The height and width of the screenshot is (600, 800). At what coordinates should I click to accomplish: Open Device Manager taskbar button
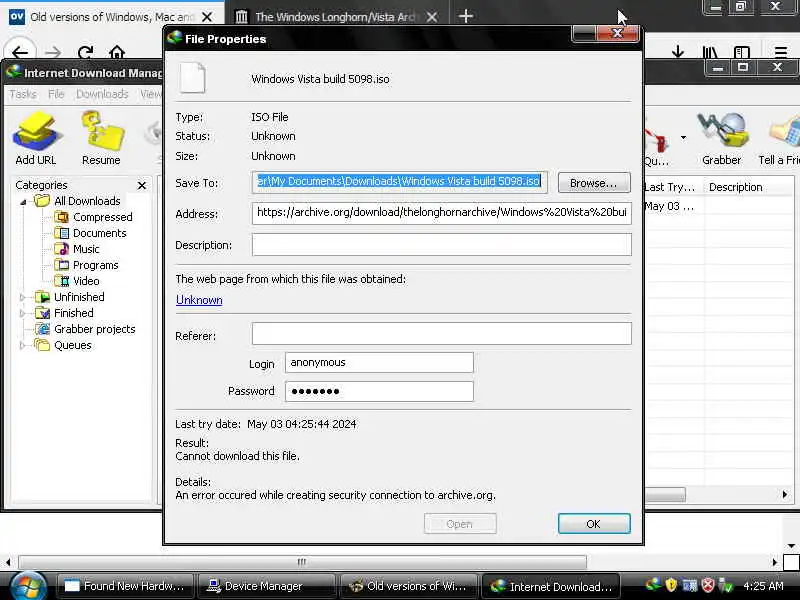[266, 586]
